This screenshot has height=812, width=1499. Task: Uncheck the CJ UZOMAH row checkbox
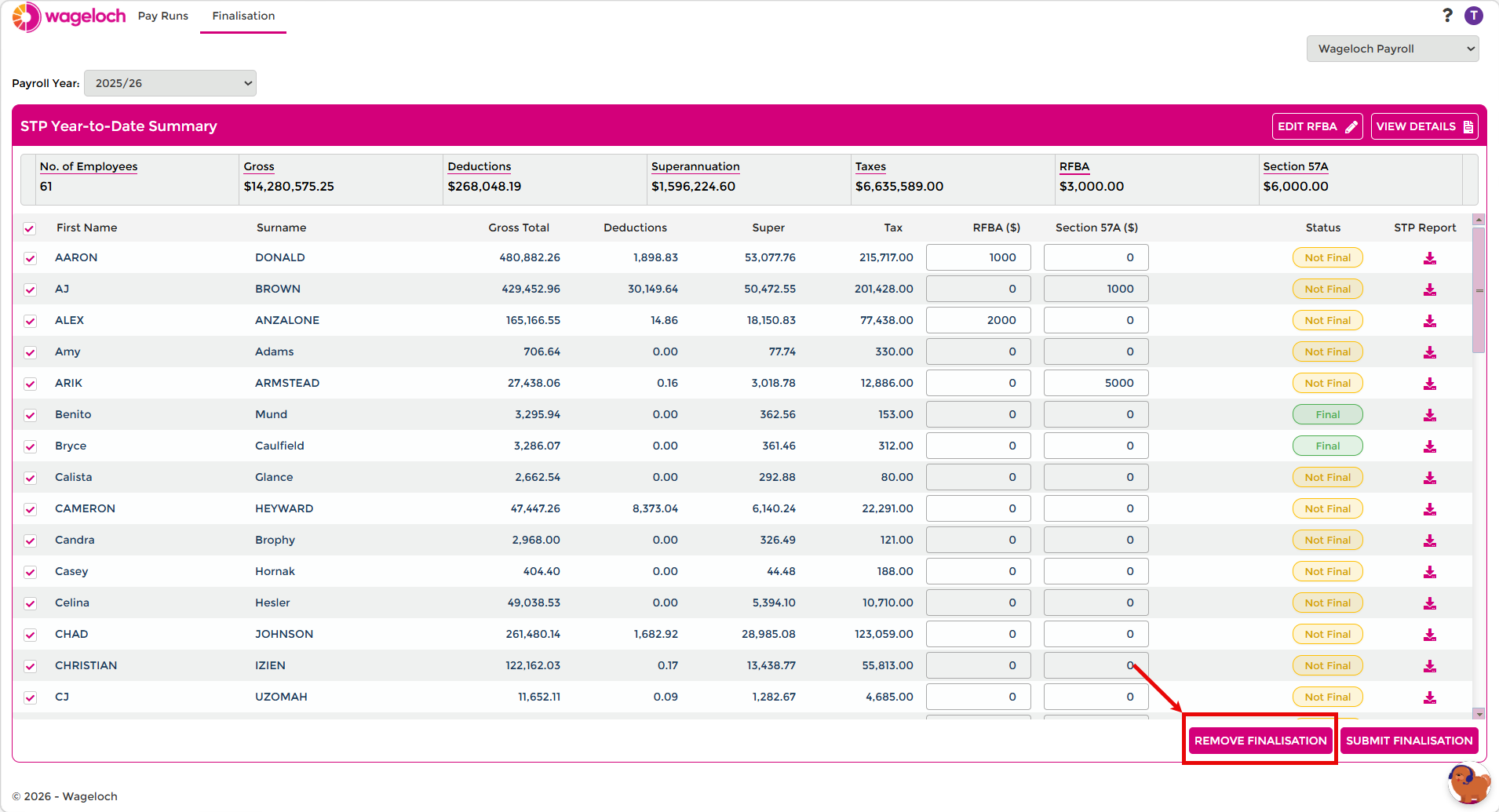click(x=30, y=697)
